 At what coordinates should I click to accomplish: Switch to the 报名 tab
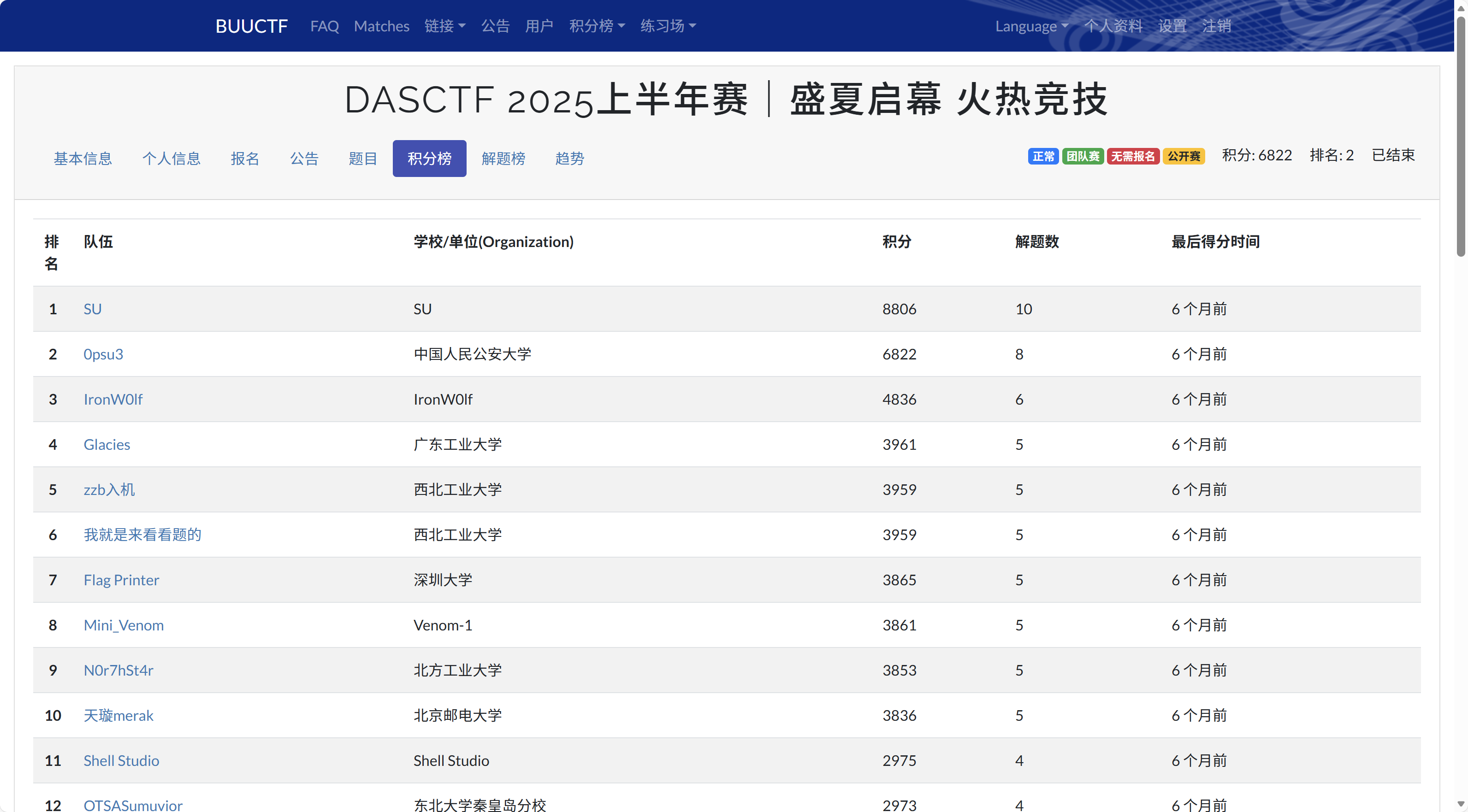click(245, 159)
